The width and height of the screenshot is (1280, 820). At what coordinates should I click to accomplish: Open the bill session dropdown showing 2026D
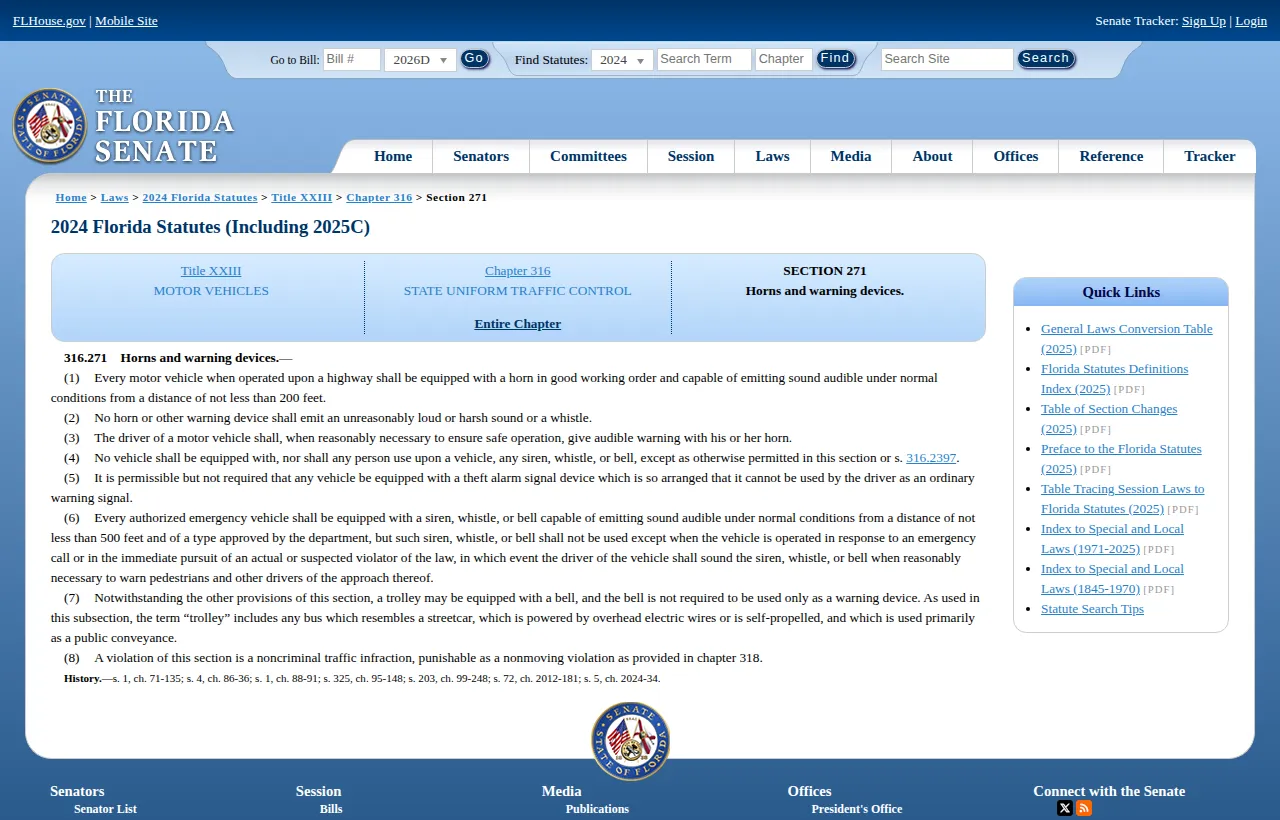click(x=420, y=59)
